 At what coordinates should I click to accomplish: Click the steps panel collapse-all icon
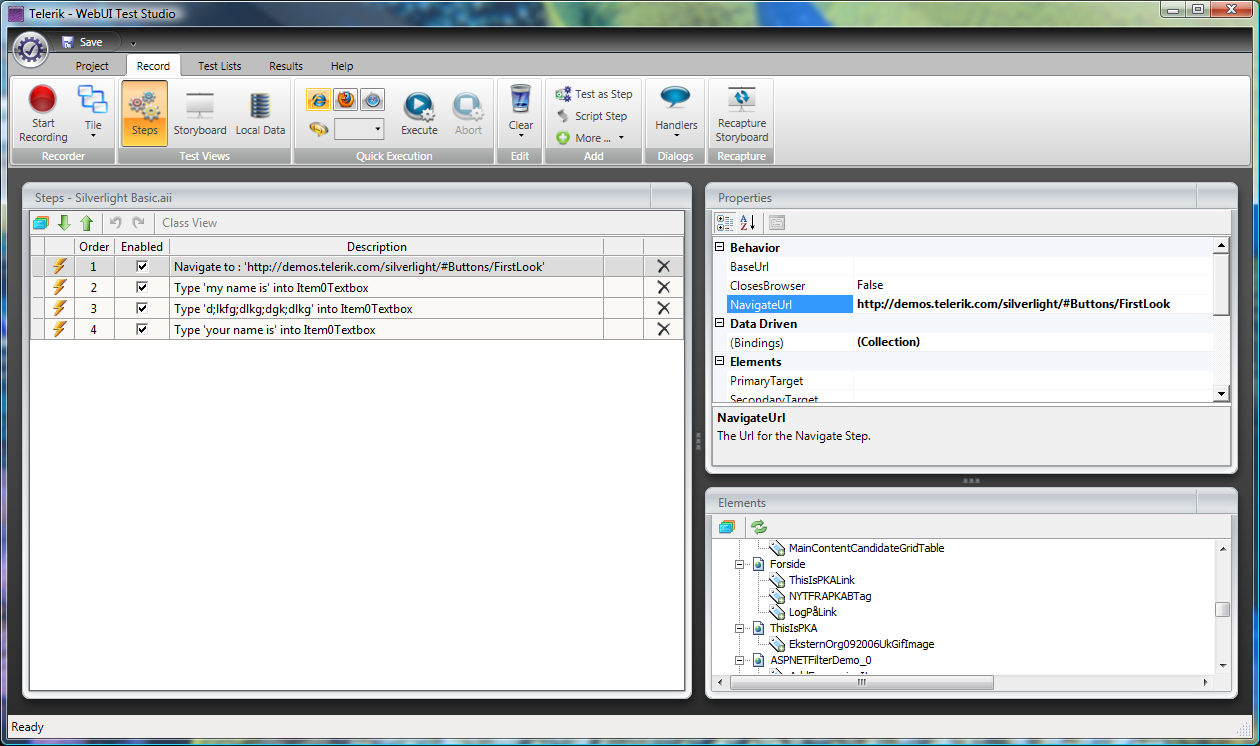[x=41, y=223]
